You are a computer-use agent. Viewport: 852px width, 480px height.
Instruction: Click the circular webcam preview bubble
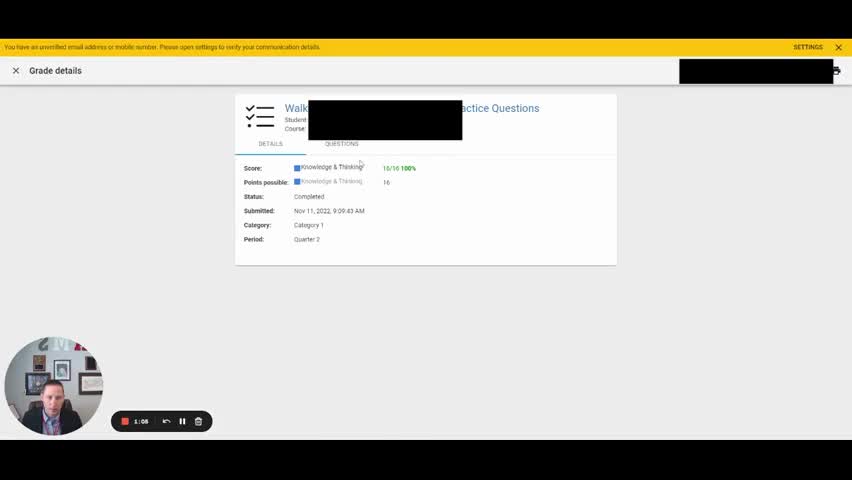(x=53, y=386)
